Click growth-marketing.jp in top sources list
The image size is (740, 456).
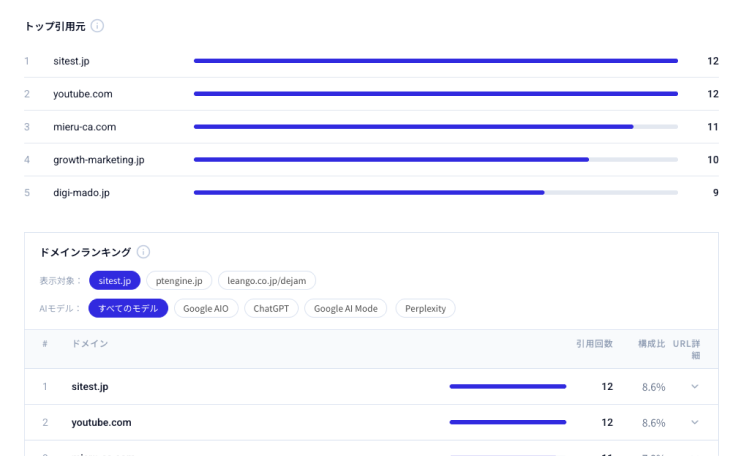[99, 160]
